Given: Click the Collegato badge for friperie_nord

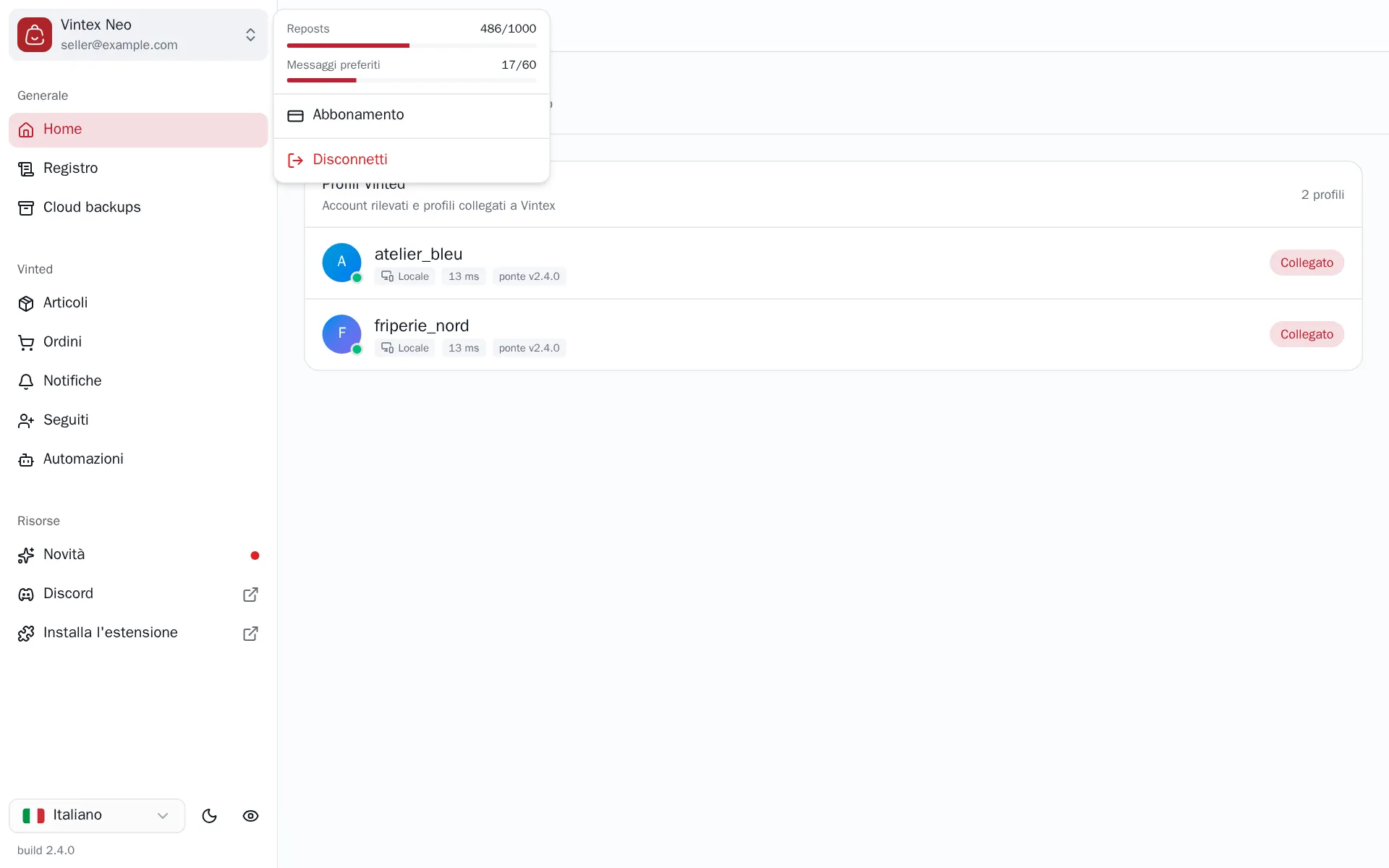Looking at the screenshot, I should [x=1307, y=334].
